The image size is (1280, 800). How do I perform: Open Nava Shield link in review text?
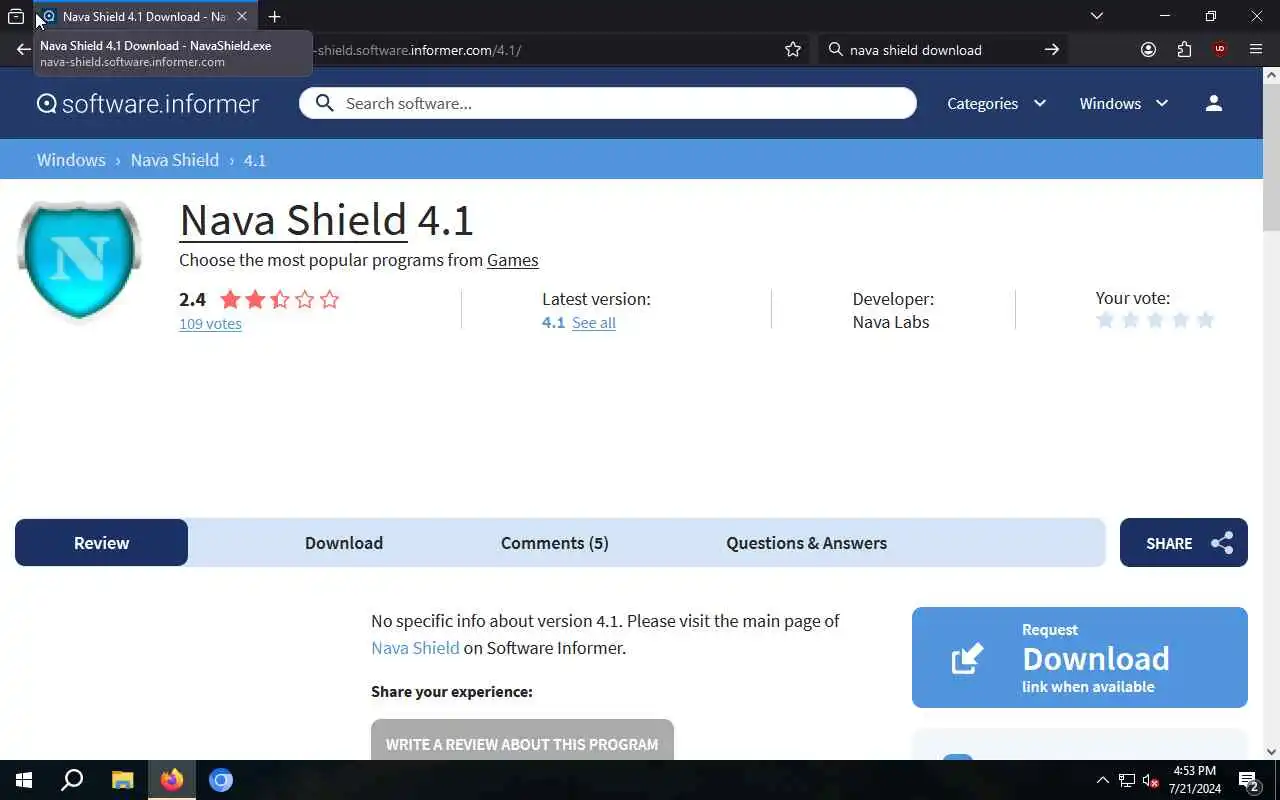click(415, 647)
